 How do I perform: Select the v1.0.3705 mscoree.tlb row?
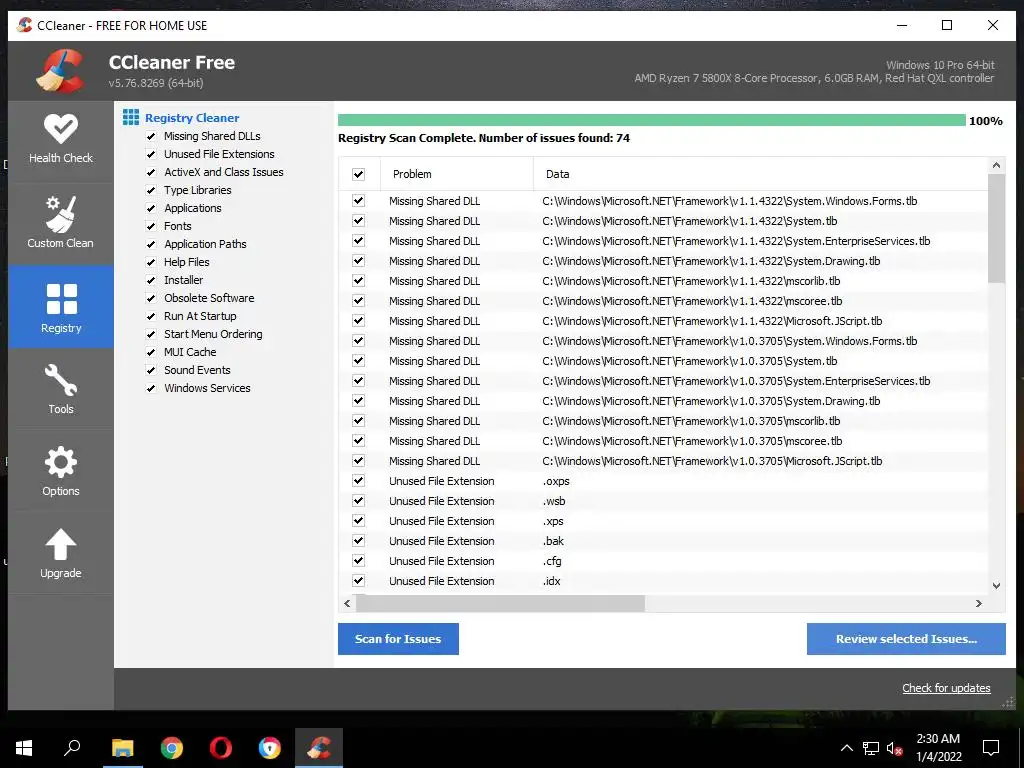pyautogui.click(x=663, y=441)
